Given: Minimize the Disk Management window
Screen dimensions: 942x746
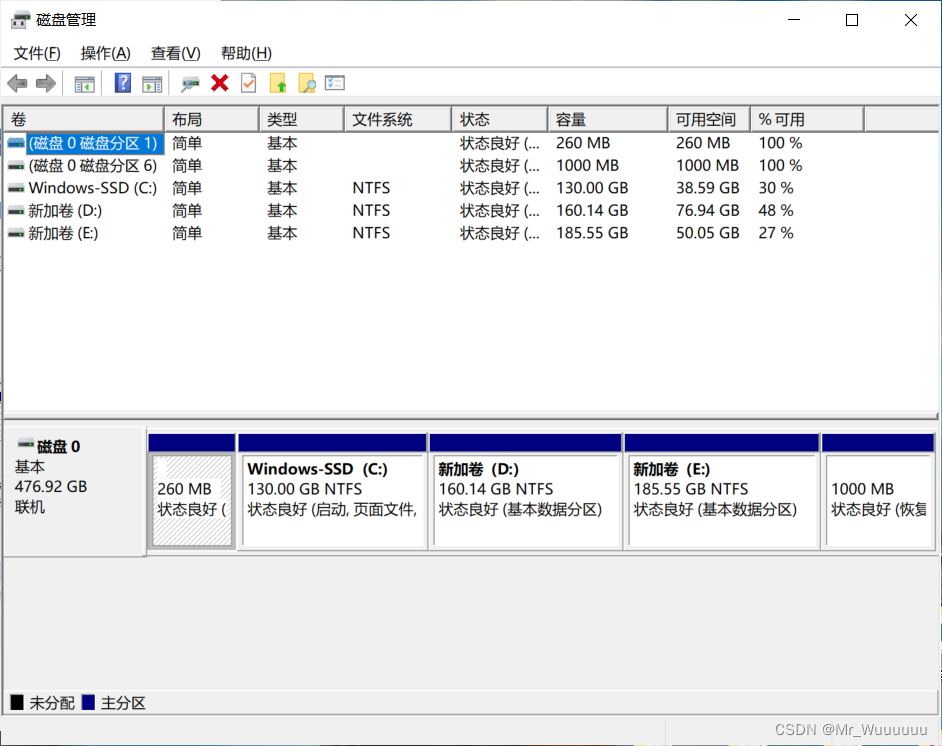Looking at the screenshot, I should coord(794,20).
